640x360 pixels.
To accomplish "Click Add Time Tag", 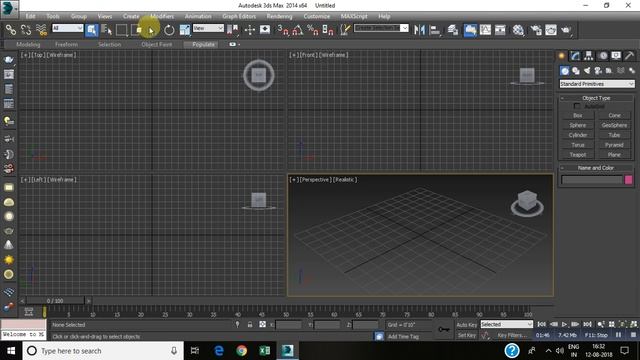I will click(403, 337).
